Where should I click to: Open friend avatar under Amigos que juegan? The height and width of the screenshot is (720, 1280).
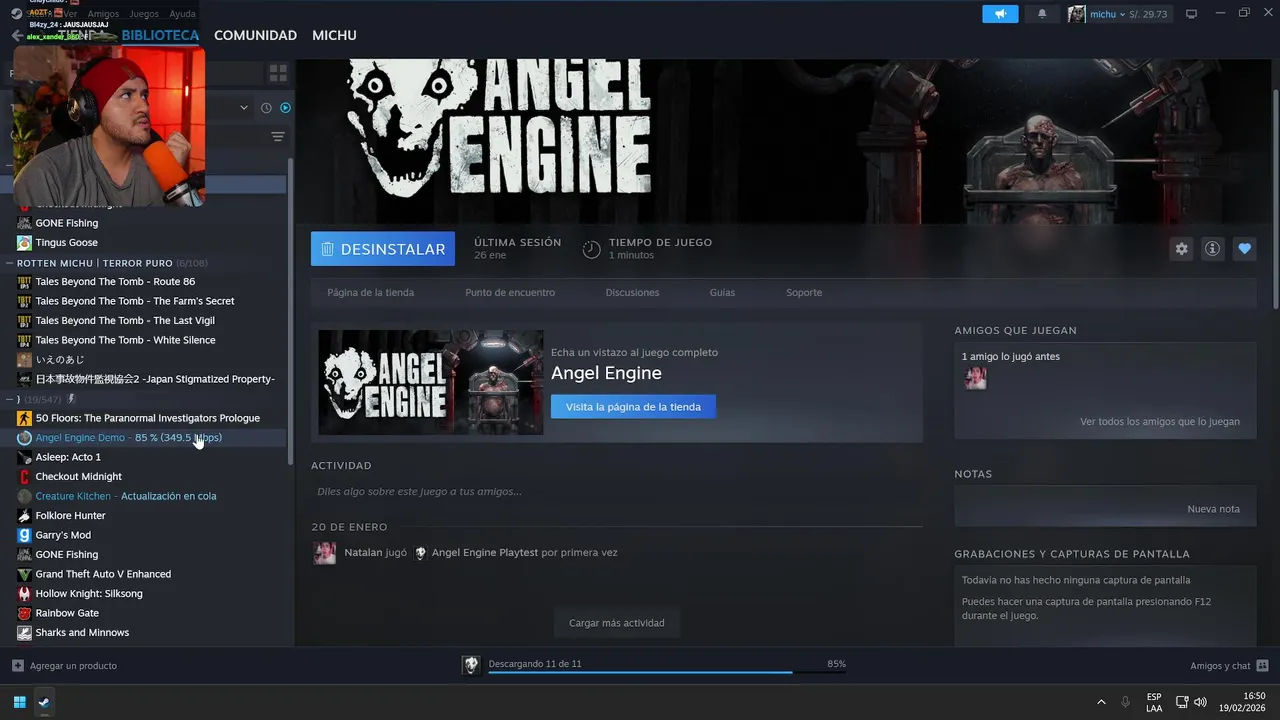point(975,378)
